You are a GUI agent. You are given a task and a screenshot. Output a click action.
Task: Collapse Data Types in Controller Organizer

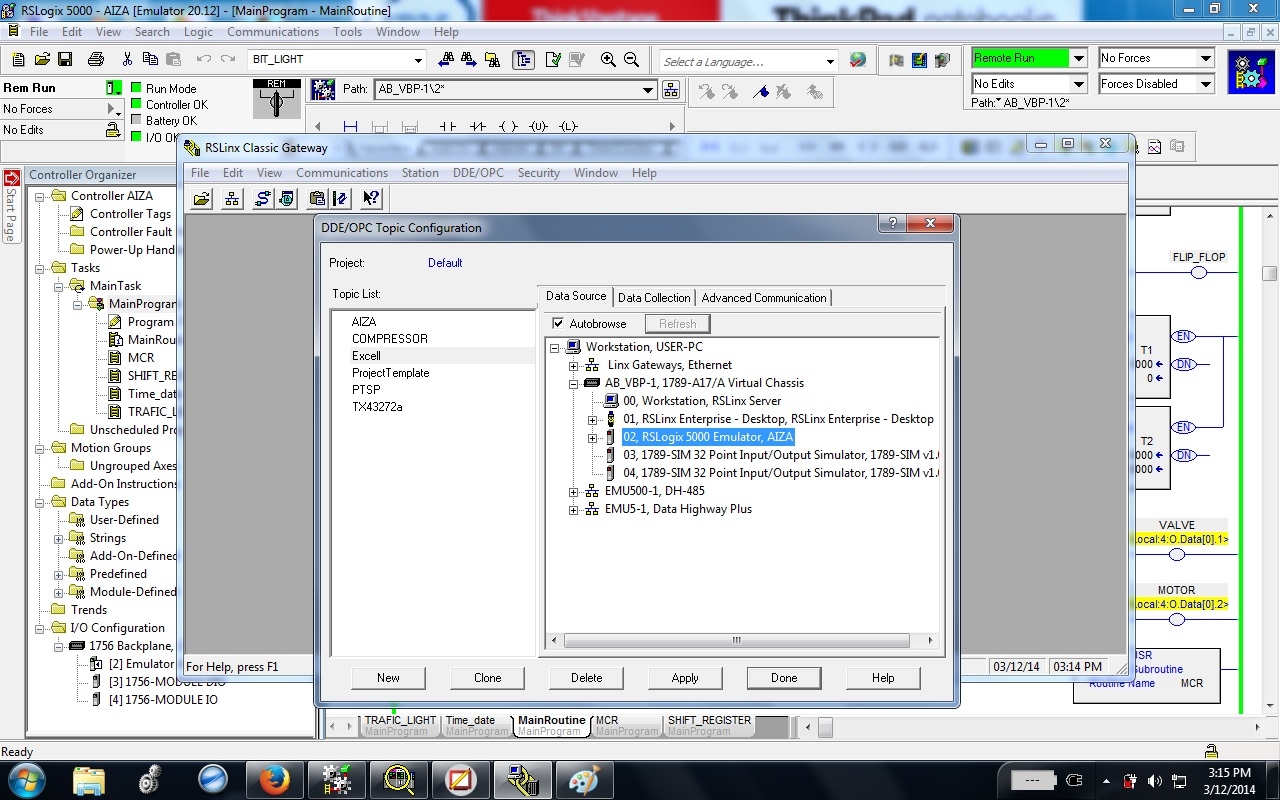(40, 502)
